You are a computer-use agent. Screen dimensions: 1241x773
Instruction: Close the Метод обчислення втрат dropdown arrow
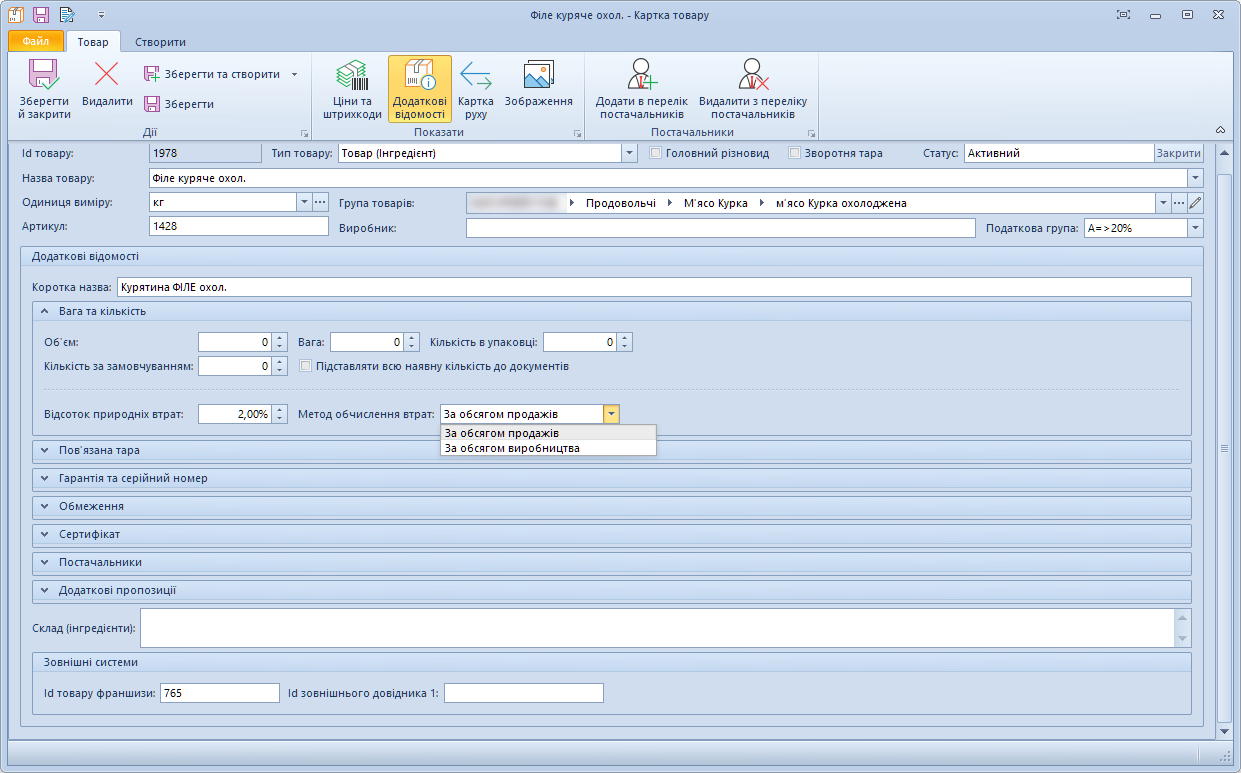[612, 414]
